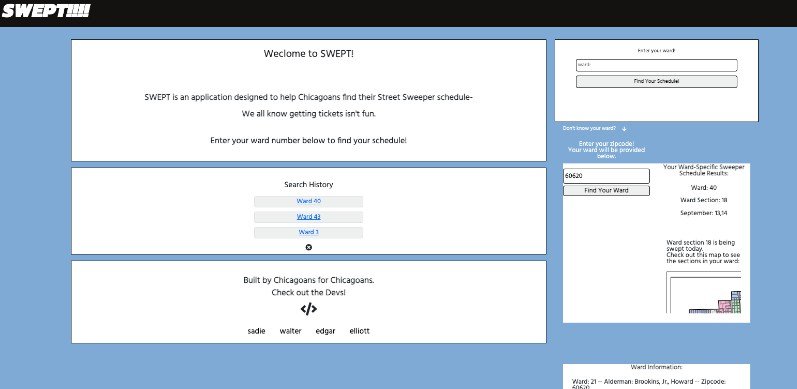Viewport: 797px width, 389px height.
Task: Click the zipcode field containing 60620
Action: point(606,176)
